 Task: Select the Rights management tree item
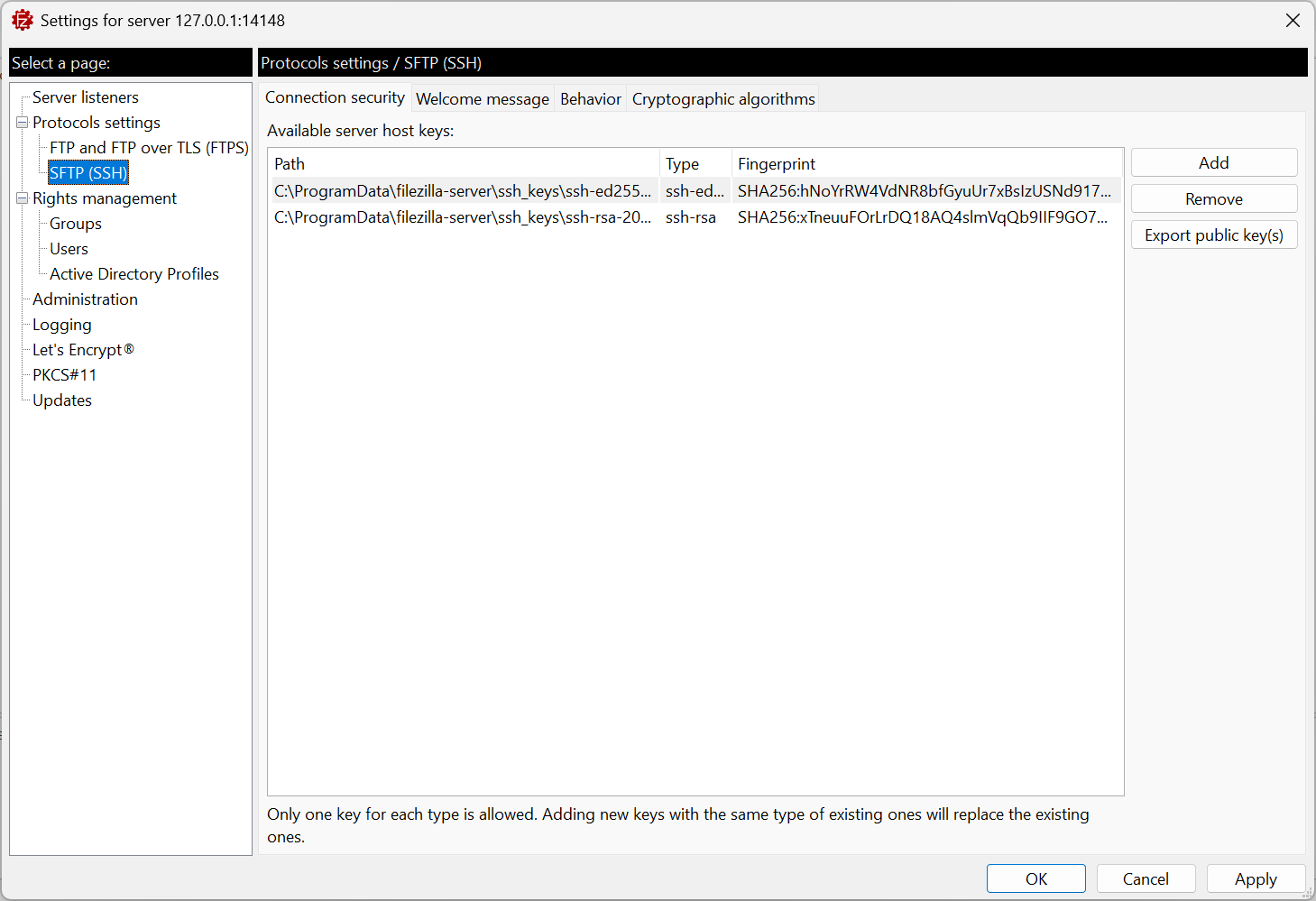tap(105, 198)
